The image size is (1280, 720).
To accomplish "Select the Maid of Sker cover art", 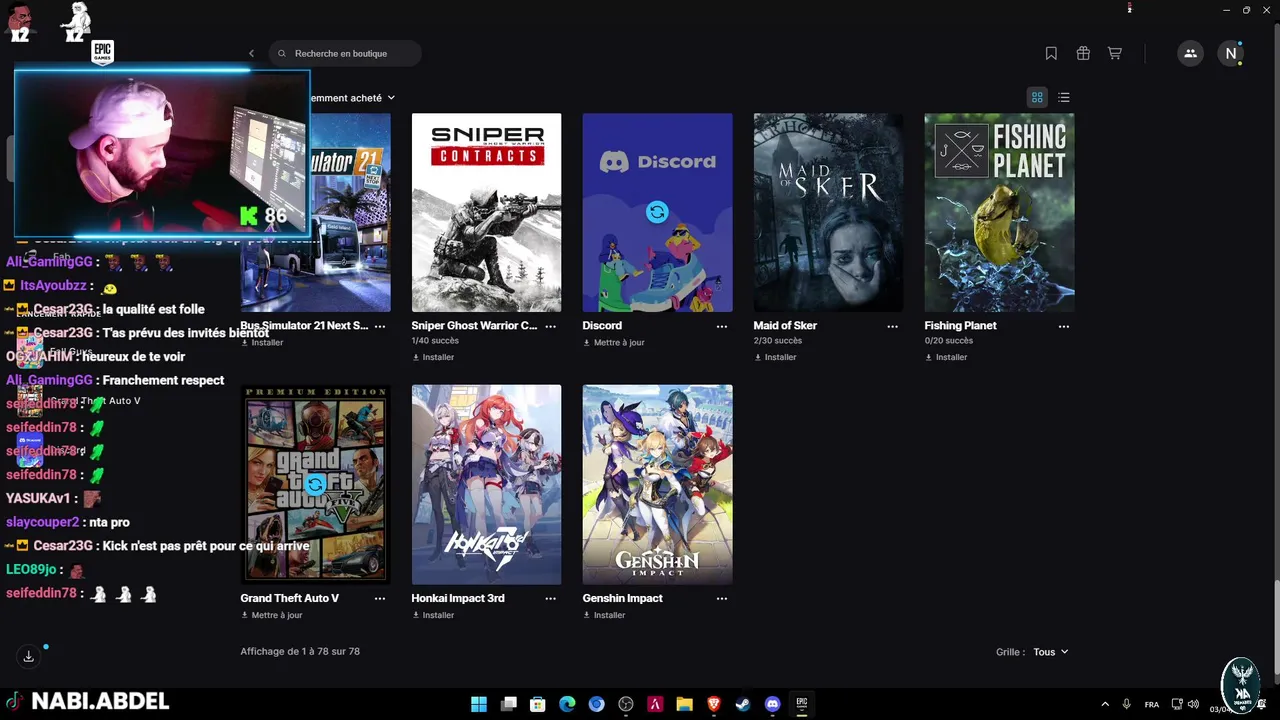I will coord(828,212).
